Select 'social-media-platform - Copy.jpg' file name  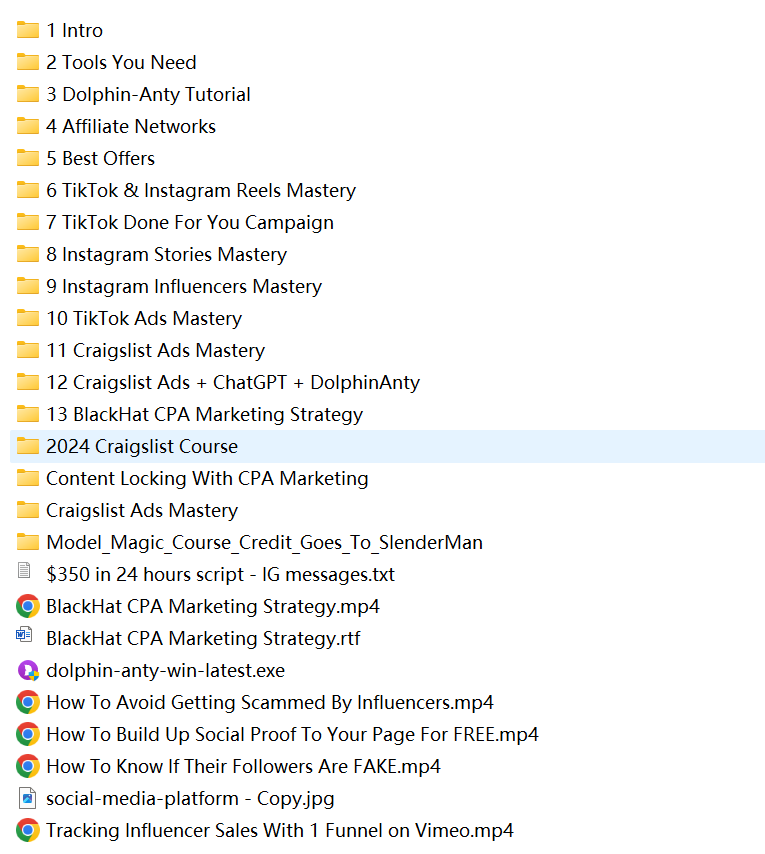click(191, 799)
